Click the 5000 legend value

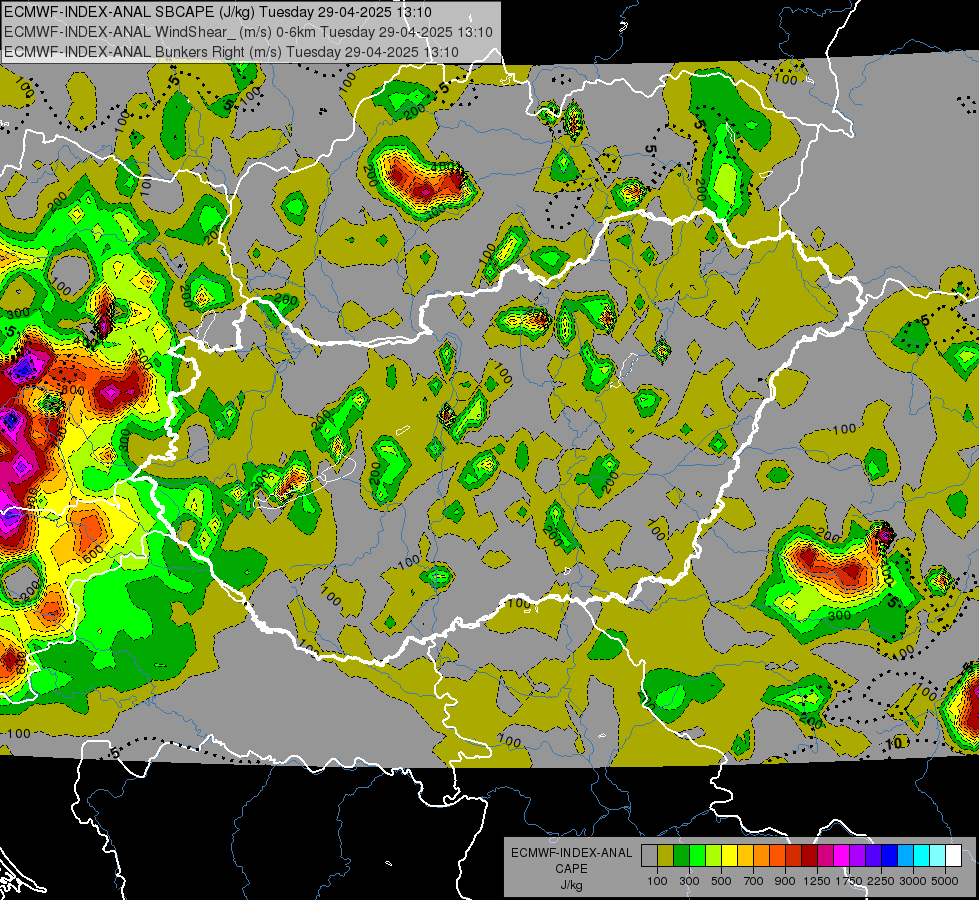(945, 881)
